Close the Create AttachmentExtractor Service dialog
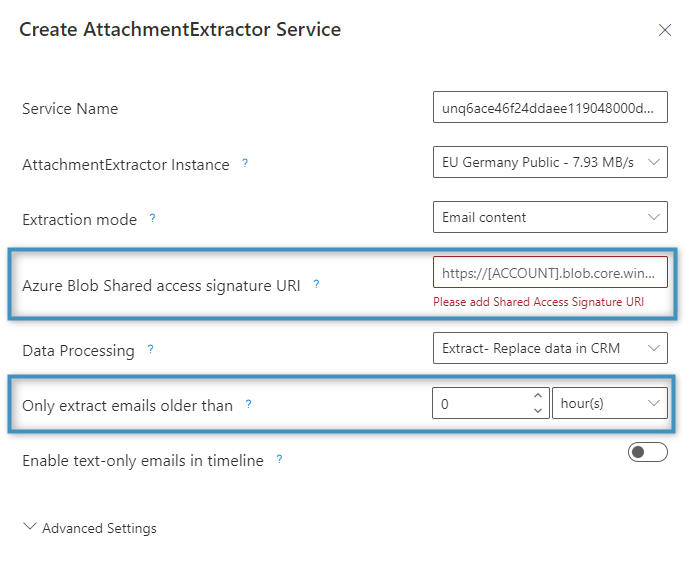692x586 pixels. pos(665,30)
